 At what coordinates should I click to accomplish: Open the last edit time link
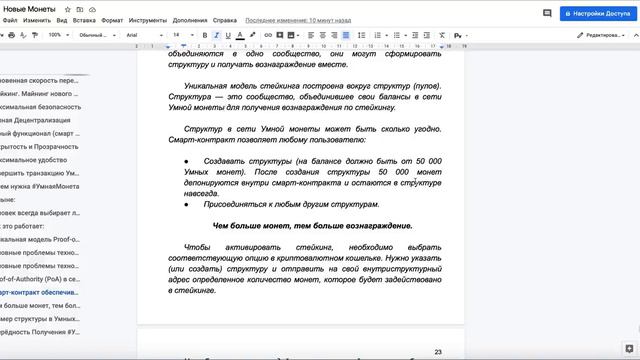pyautogui.click(x=298, y=20)
